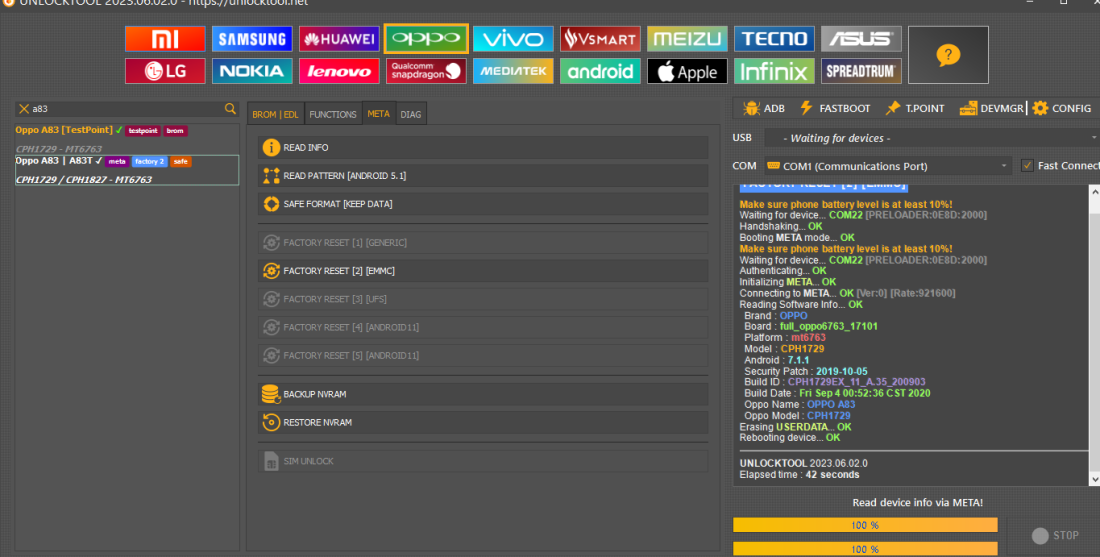Click the Read device info via META! text
This screenshot has height=557, width=1100.
917,502
